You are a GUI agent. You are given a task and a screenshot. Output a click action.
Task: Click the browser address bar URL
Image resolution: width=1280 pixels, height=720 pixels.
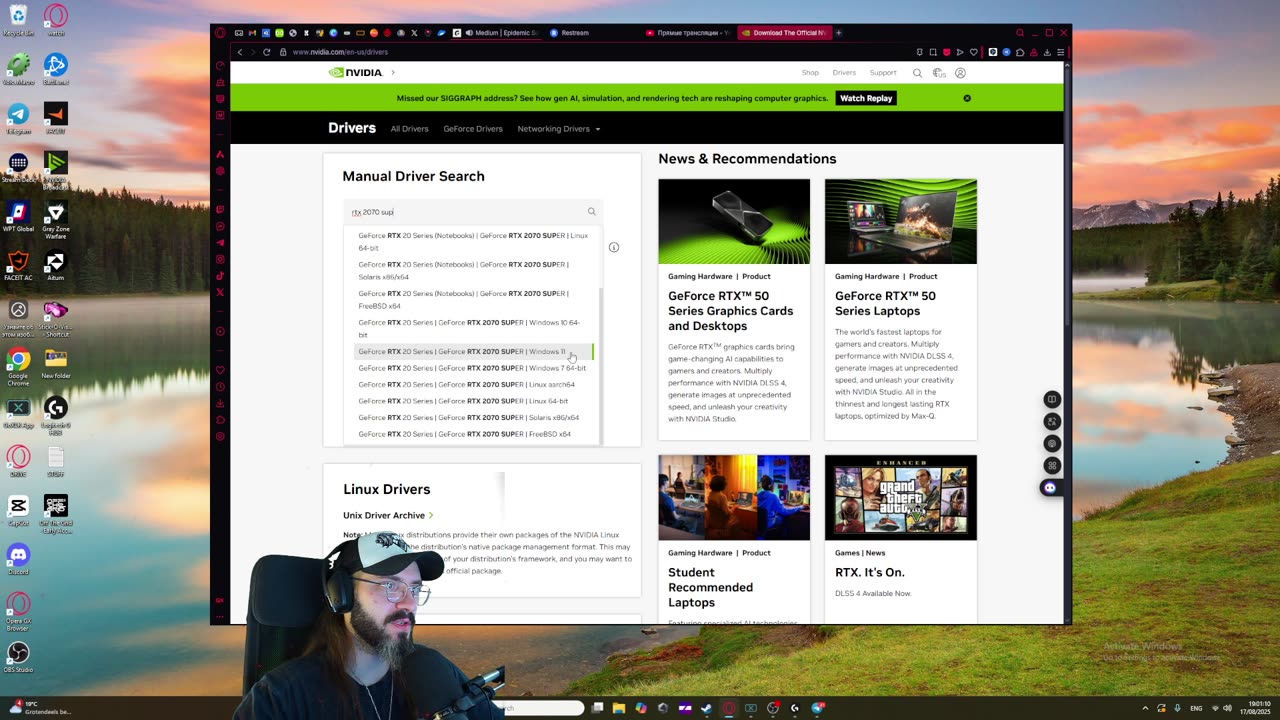340,52
